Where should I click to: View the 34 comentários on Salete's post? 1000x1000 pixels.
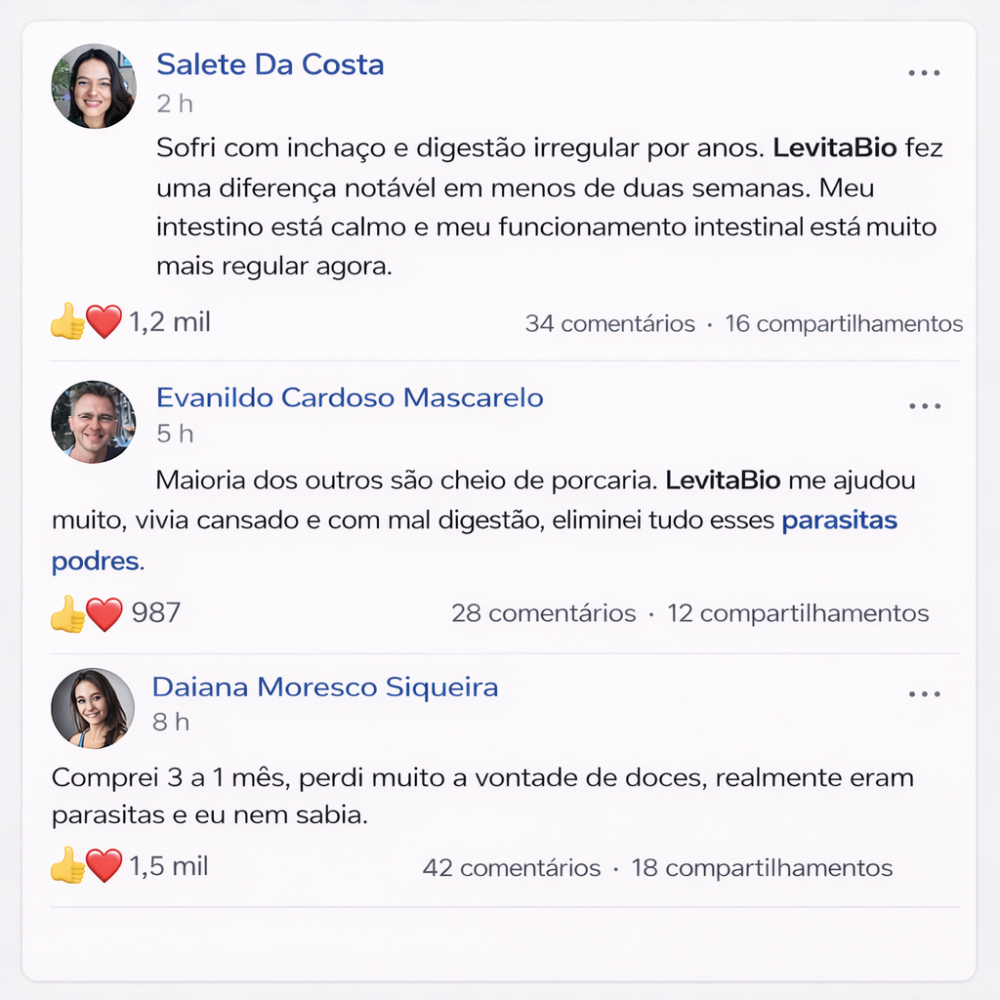pyautogui.click(x=609, y=324)
